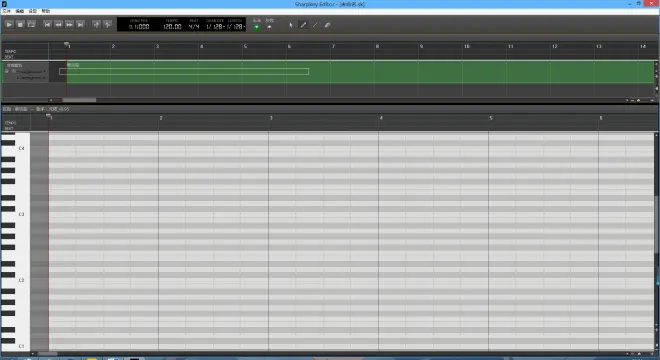
Task: Click the track-view horizontal zoom out button
Action: 633,100
